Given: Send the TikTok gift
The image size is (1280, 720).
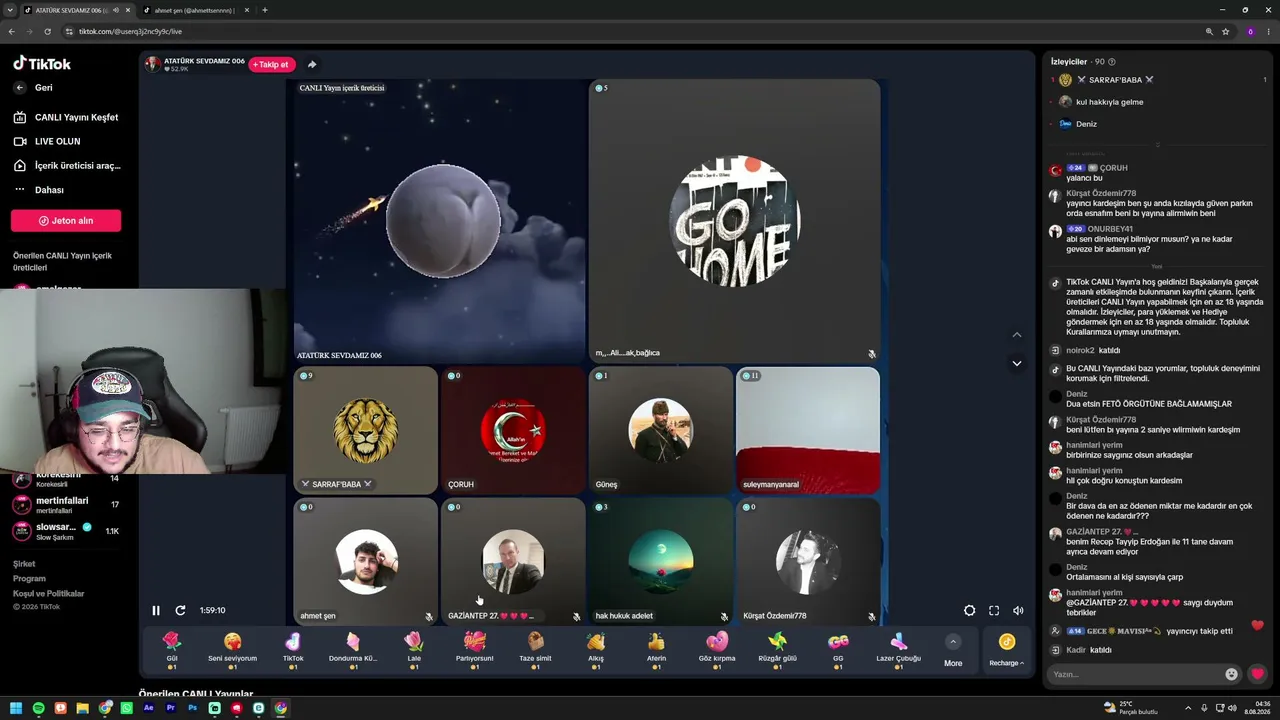Looking at the screenshot, I should (x=293, y=649).
